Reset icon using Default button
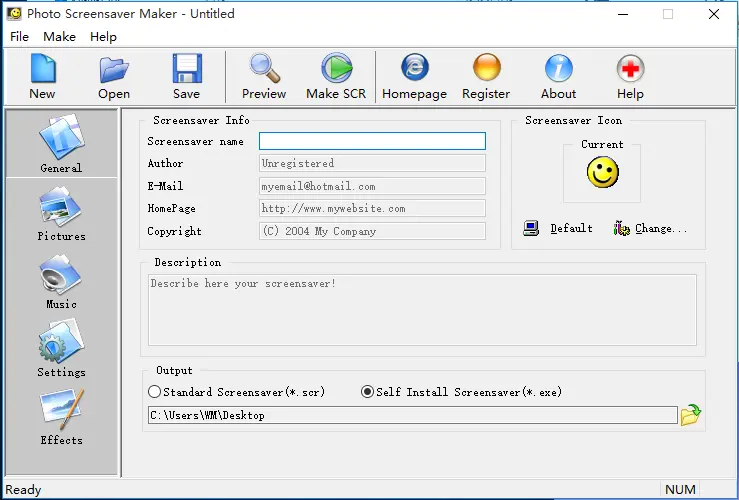Viewport: 739px width, 500px height. click(x=558, y=229)
